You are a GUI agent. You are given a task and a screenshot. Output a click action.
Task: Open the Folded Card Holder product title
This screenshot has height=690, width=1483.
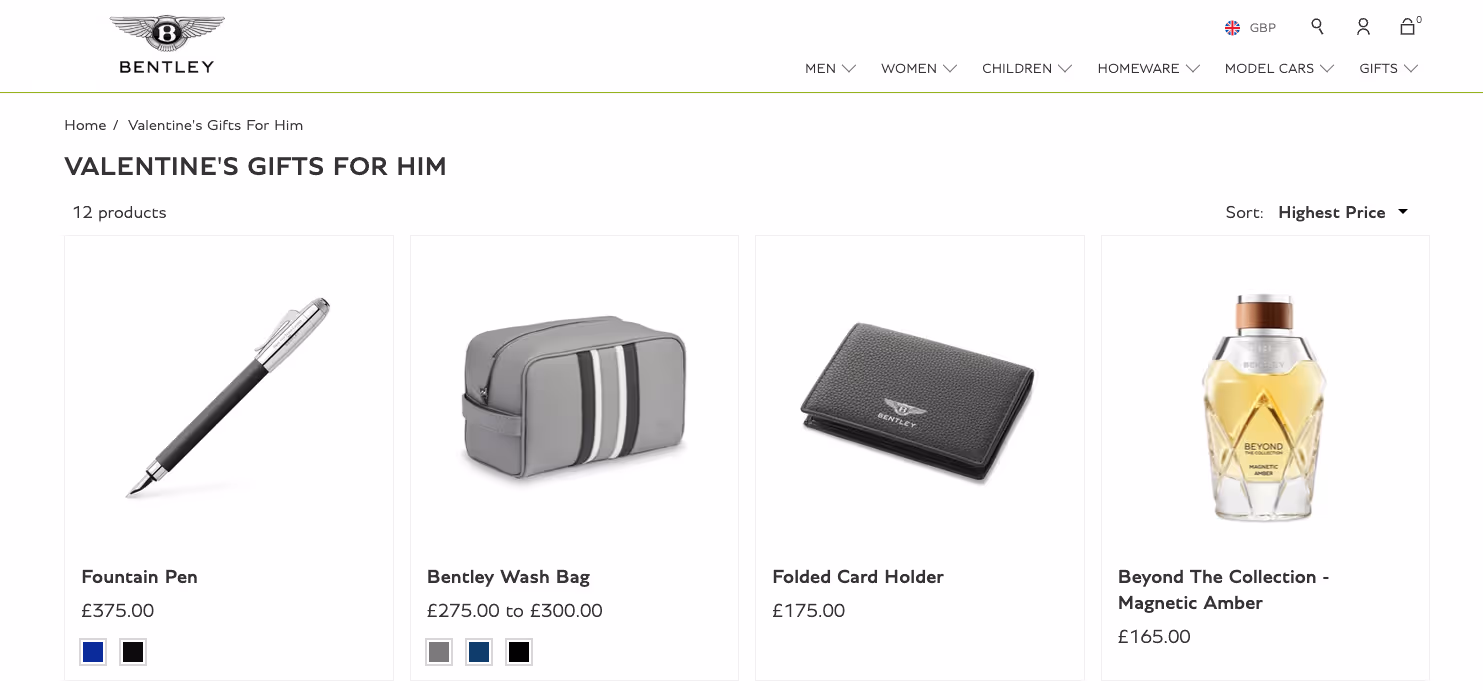[x=858, y=577]
